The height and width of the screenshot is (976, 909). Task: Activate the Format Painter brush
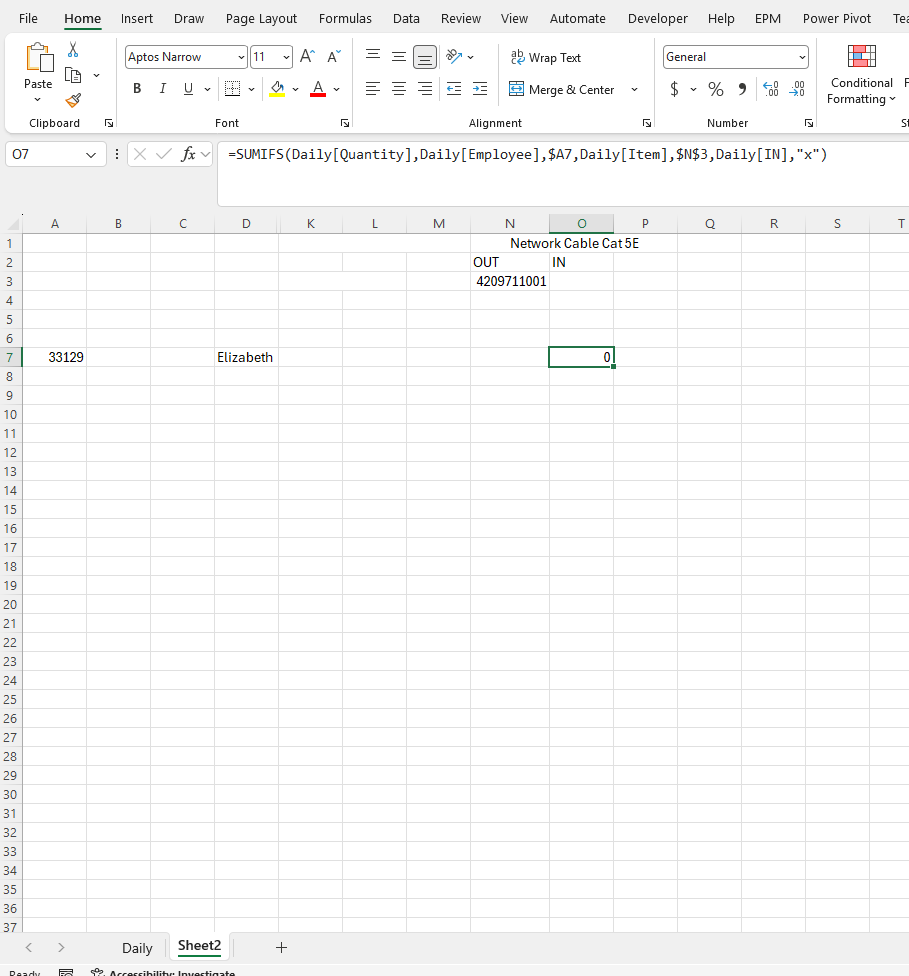click(x=73, y=100)
